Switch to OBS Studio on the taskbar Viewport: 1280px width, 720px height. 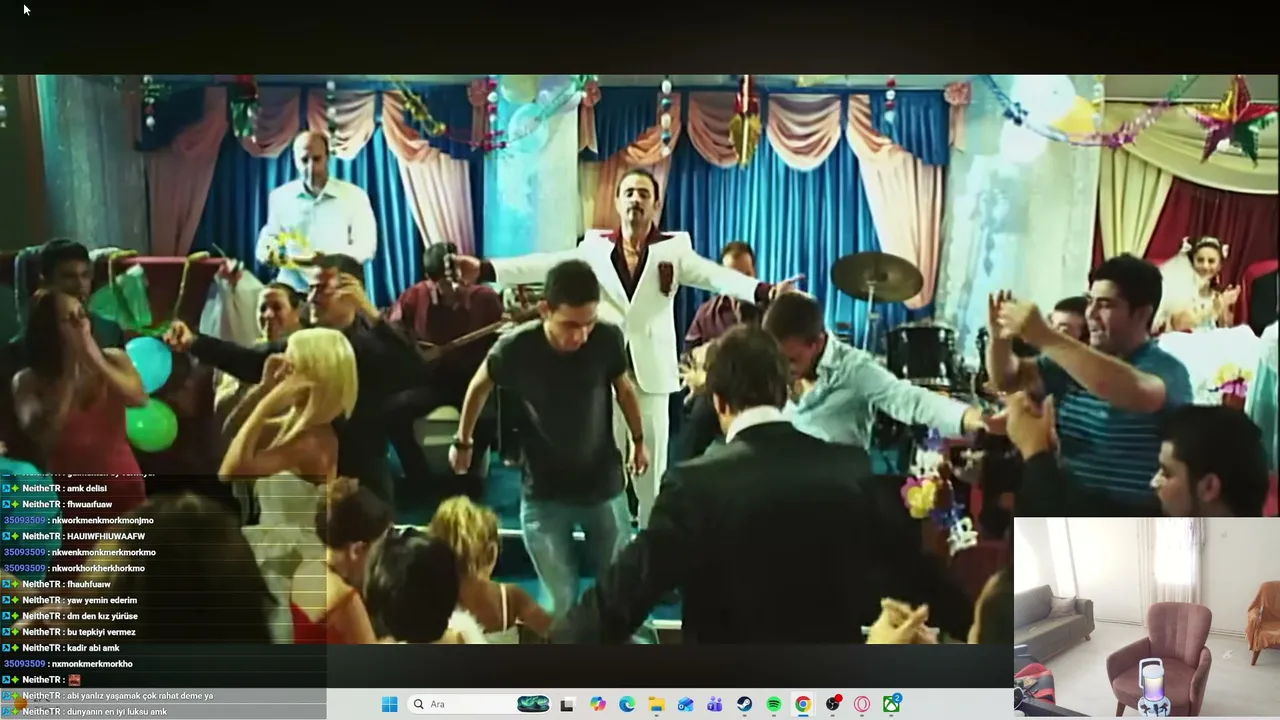(833, 704)
